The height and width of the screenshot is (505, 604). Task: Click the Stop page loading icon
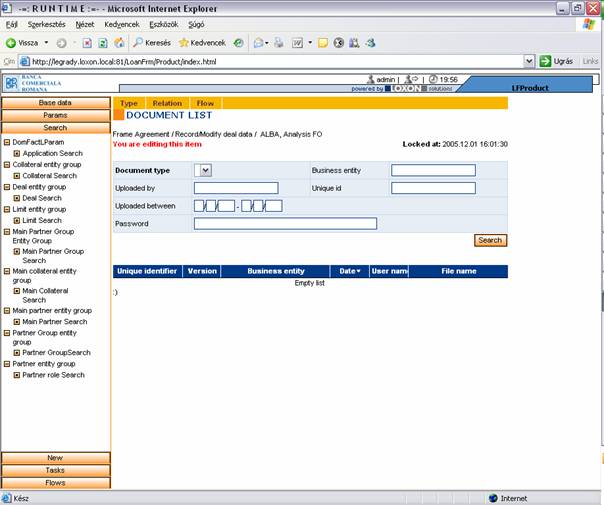(x=87, y=43)
